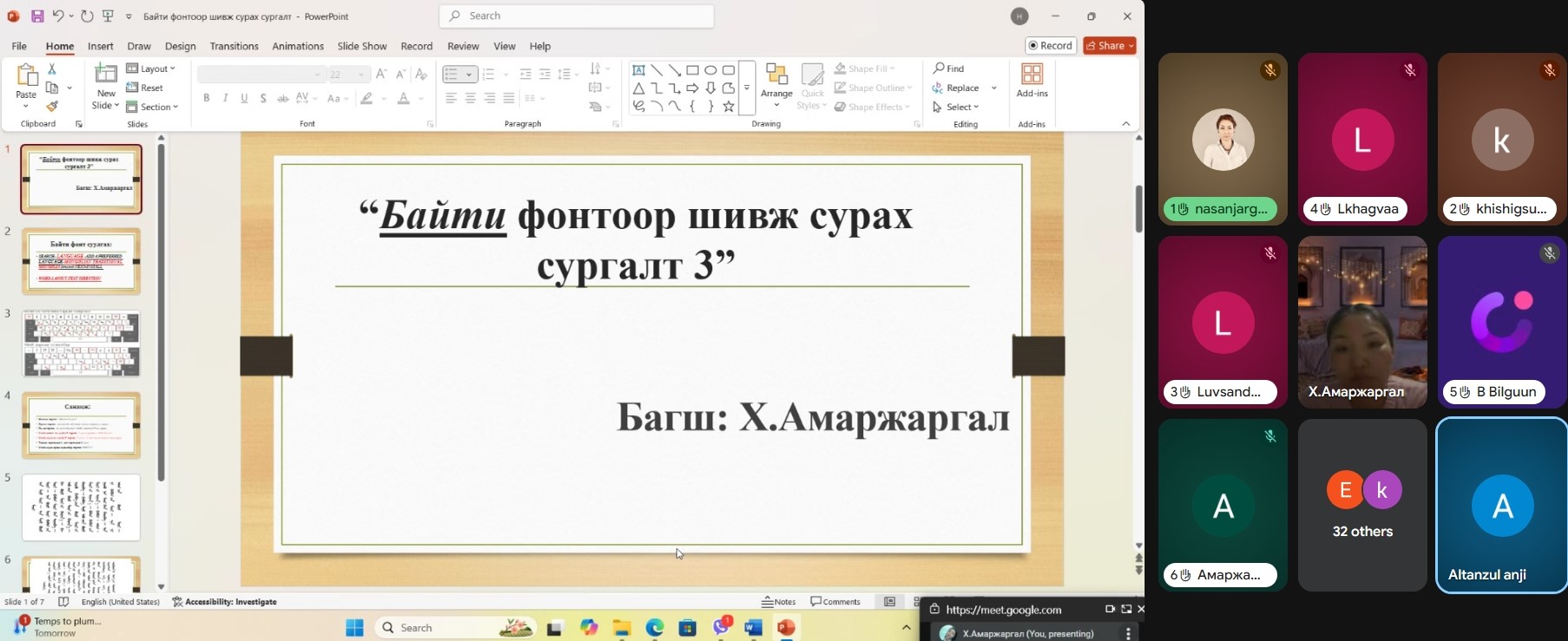1568x641 pixels.
Task: Toggle the Notes pane in status bar
Action: tap(778, 601)
